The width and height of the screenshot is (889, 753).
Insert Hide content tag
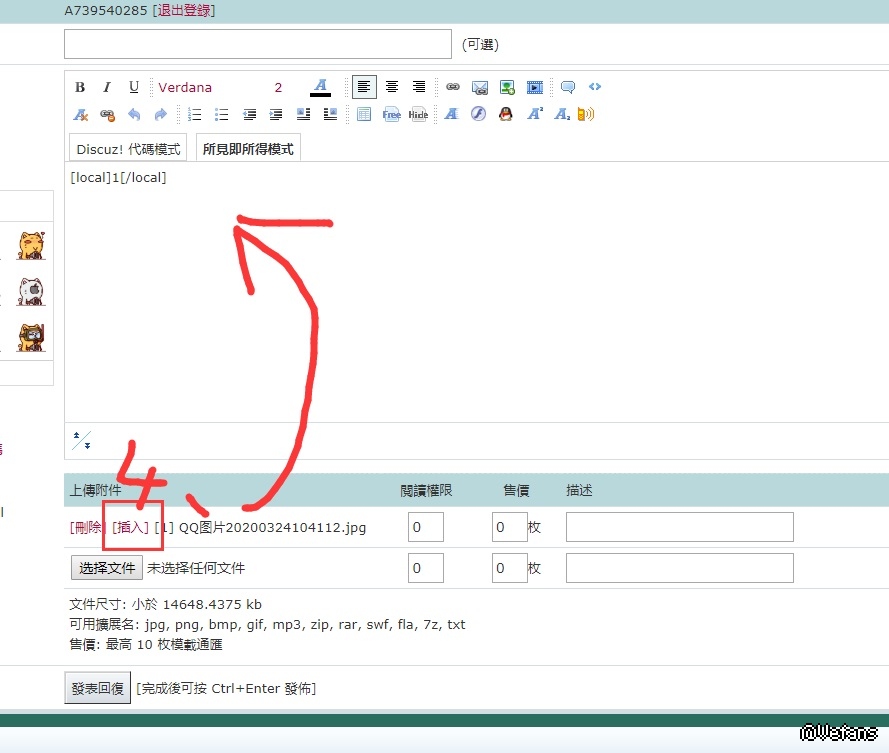pyautogui.click(x=418, y=115)
